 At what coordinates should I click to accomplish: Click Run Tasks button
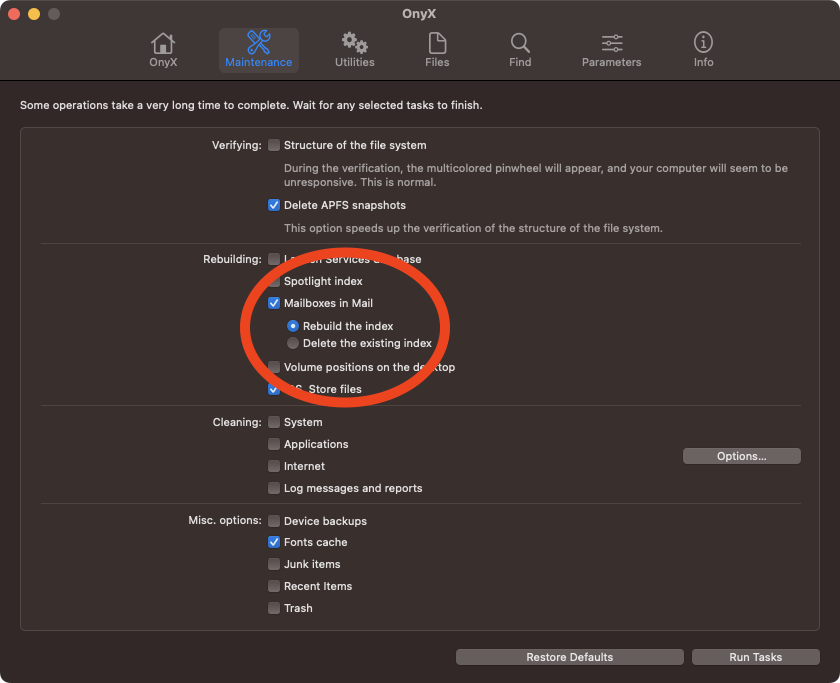click(755, 657)
